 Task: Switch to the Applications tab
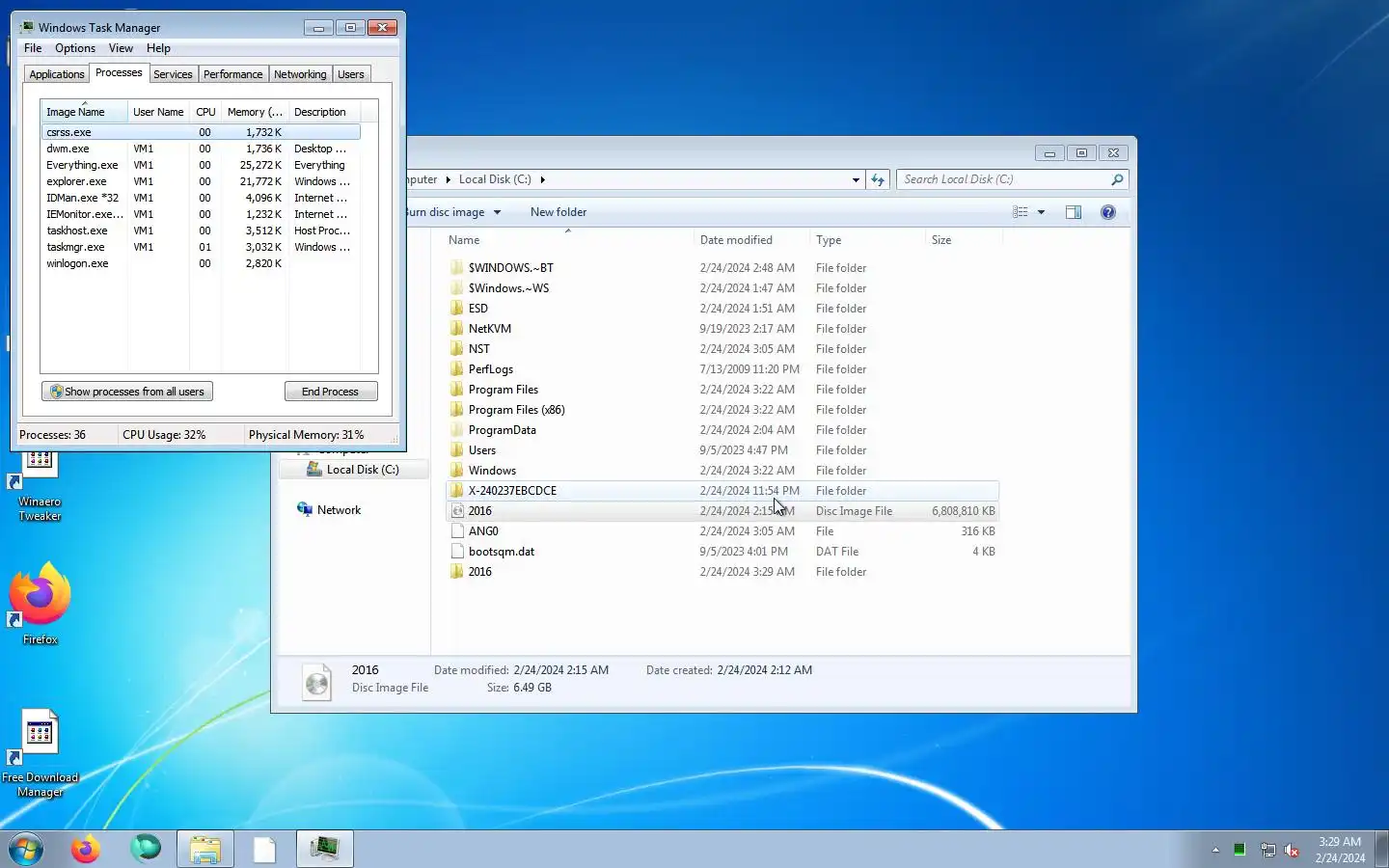[57, 74]
